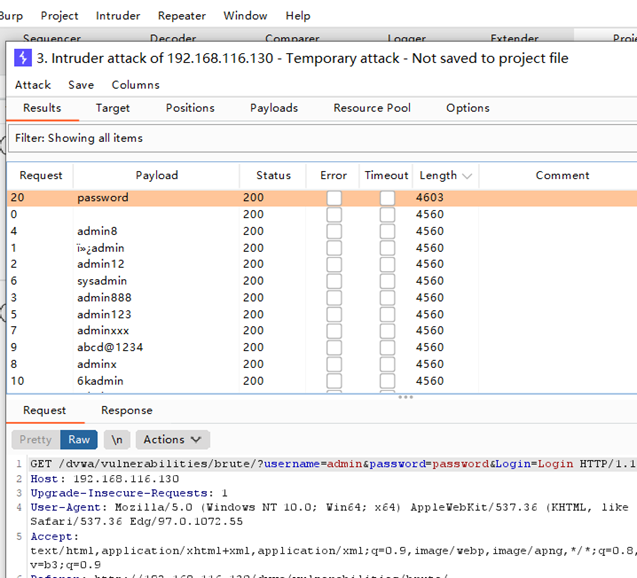This screenshot has height=578, width=637.
Task: Switch to the Positions tab
Action: point(190,108)
